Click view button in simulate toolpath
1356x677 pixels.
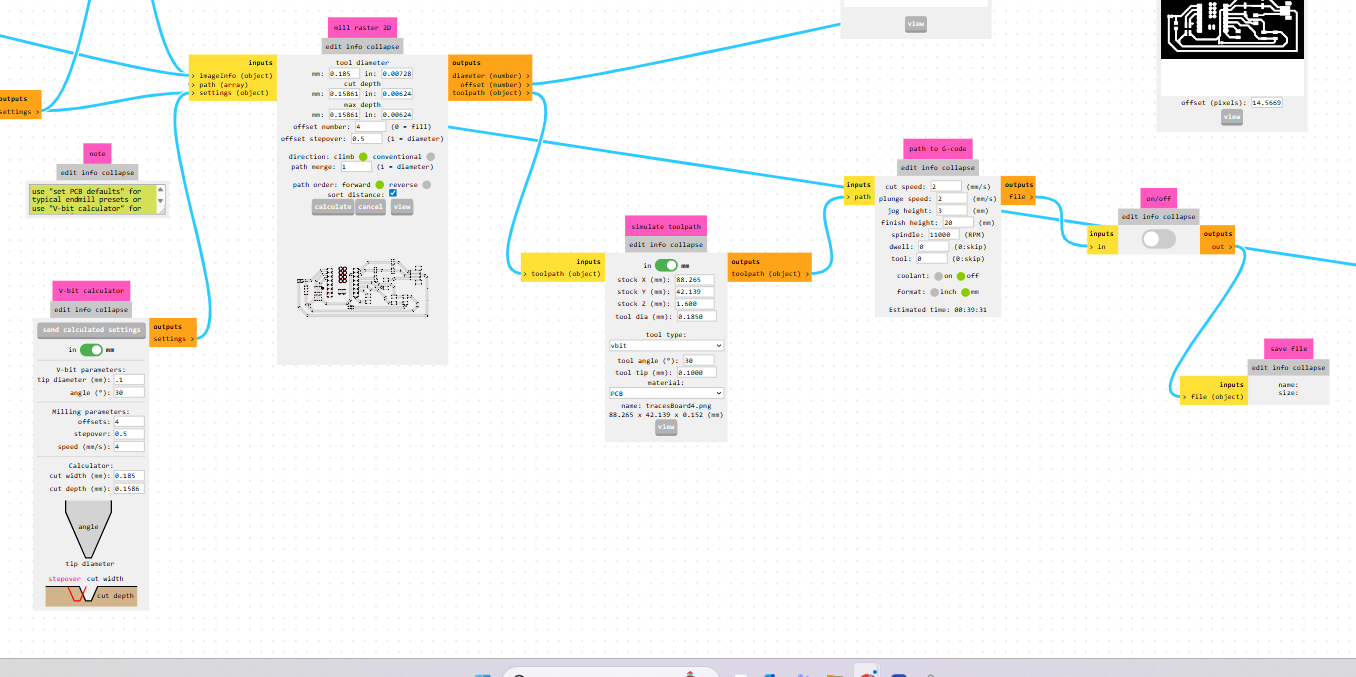pyautogui.click(x=666, y=427)
